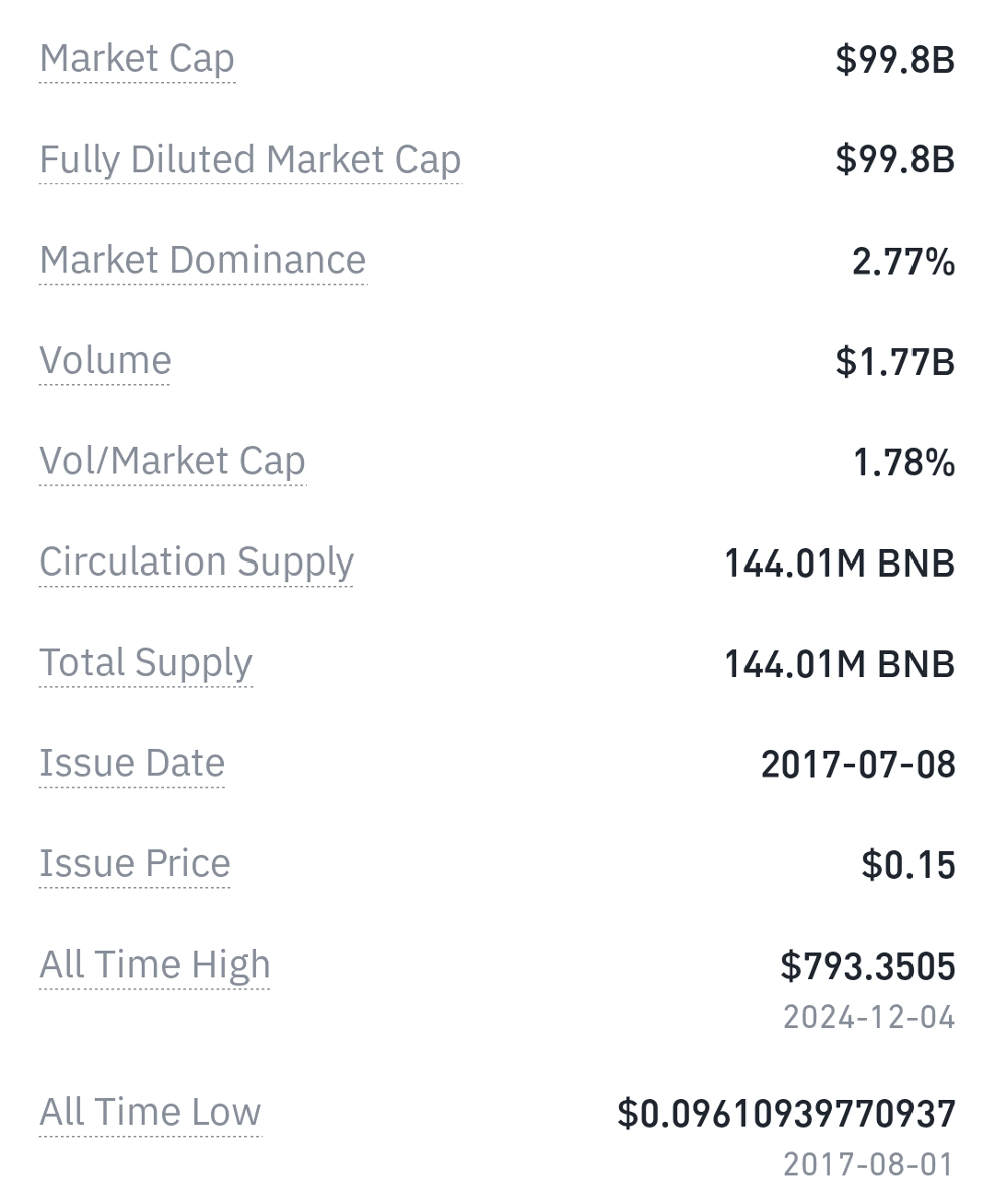Tap the All Time Low label

pos(150,1112)
